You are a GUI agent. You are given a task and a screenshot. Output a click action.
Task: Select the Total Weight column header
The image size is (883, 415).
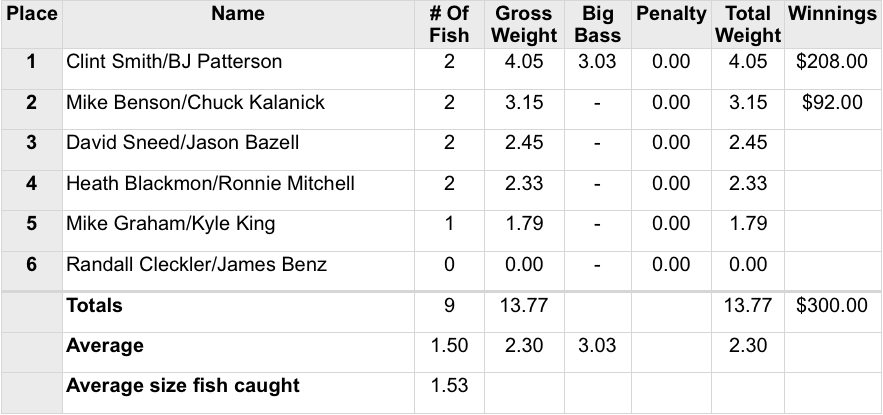pos(748,25)
